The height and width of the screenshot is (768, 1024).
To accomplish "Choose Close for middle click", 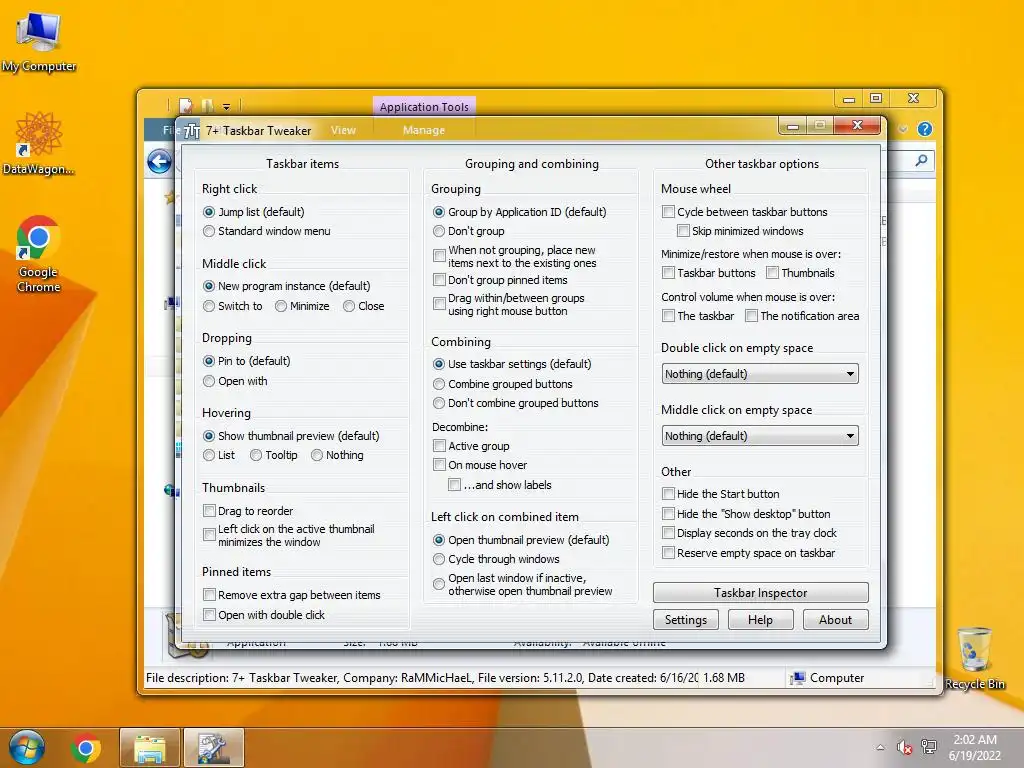I will point(364,306).
